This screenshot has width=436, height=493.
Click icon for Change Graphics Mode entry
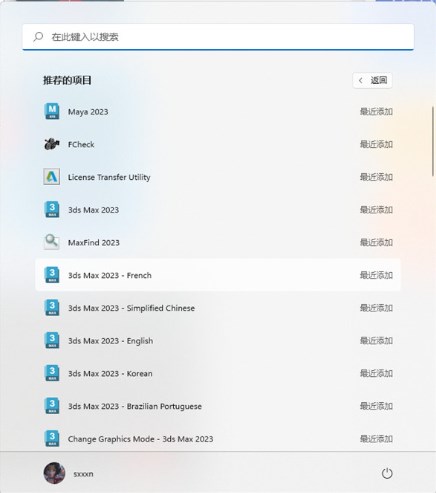[x=52, y=438]
